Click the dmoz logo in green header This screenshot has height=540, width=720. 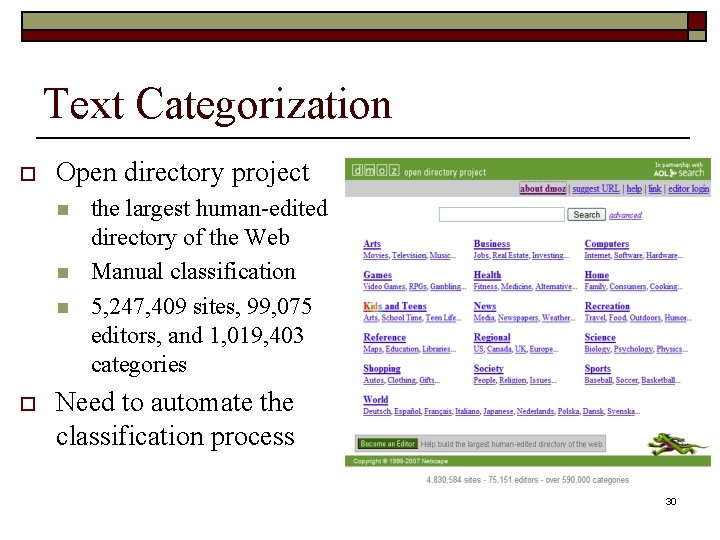tap(376, 171)
